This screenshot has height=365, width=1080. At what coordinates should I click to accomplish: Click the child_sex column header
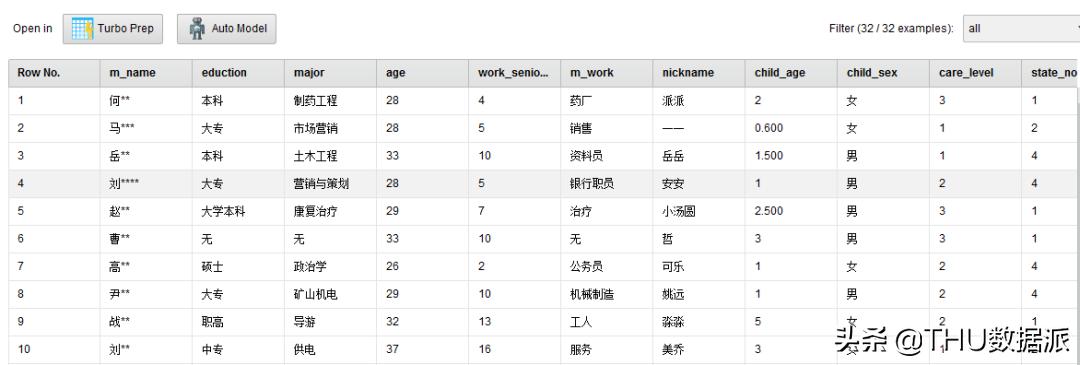pos(884,73)
